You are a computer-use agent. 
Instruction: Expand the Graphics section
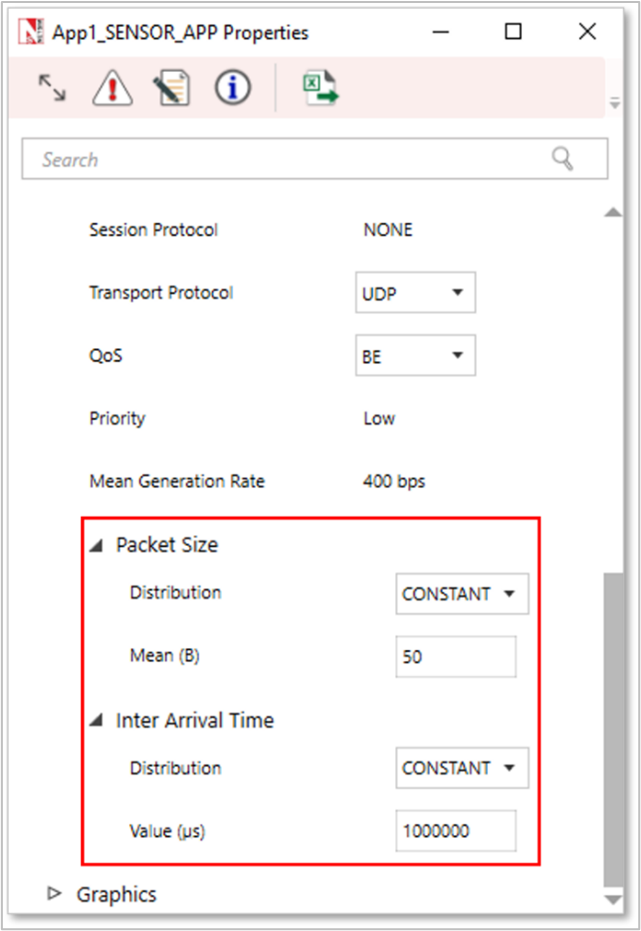(55, 893)
